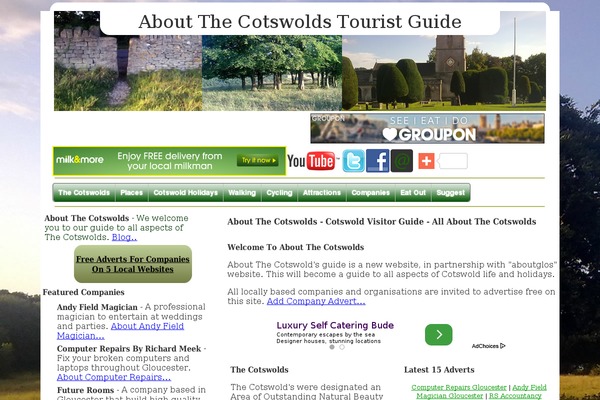Image resolution: width=600 pixels, height=400 pixels.
Task: Click the Groupon banner ad
Action: (x=427, y=128)
